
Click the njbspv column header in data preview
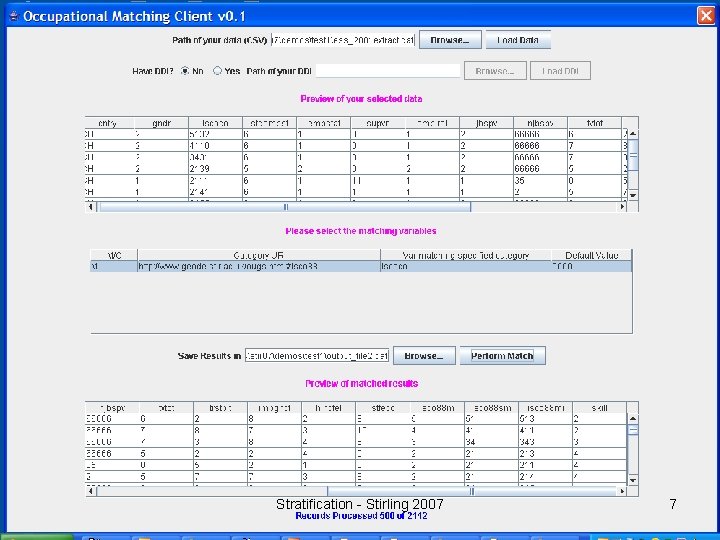click(x=540, y=123)
